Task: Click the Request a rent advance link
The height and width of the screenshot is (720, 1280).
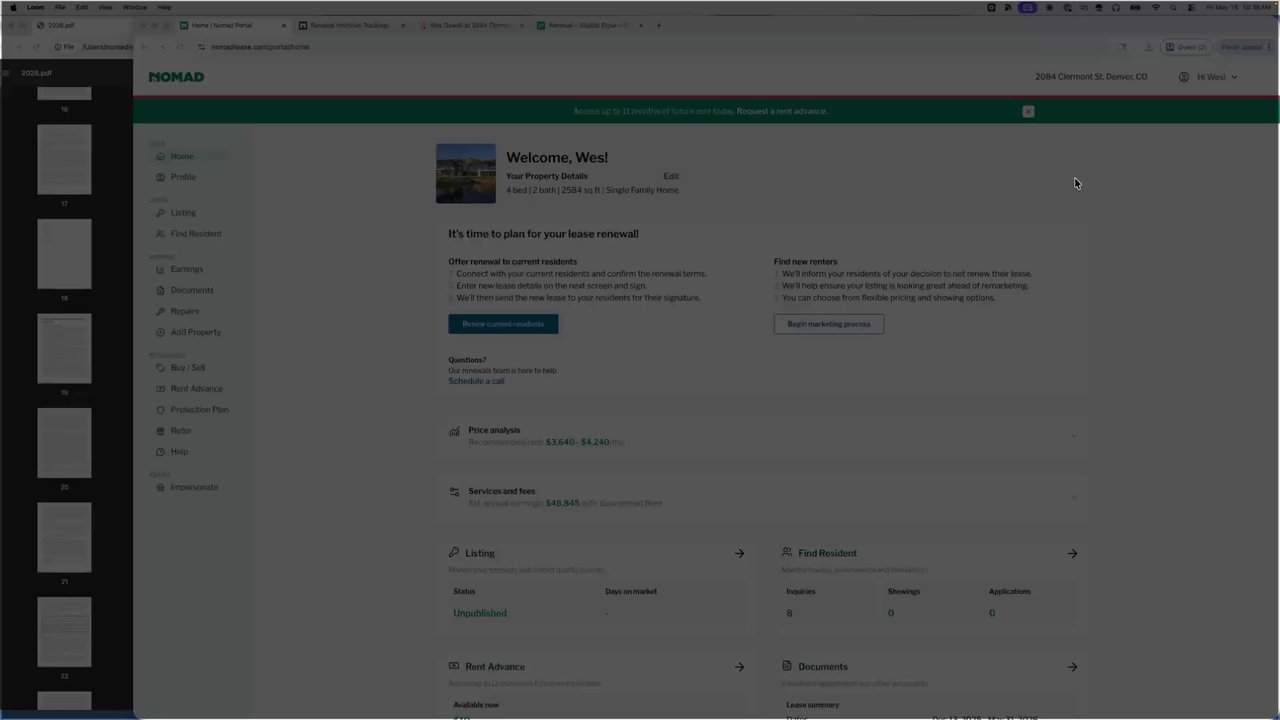Action: click(x=782, y=111)
